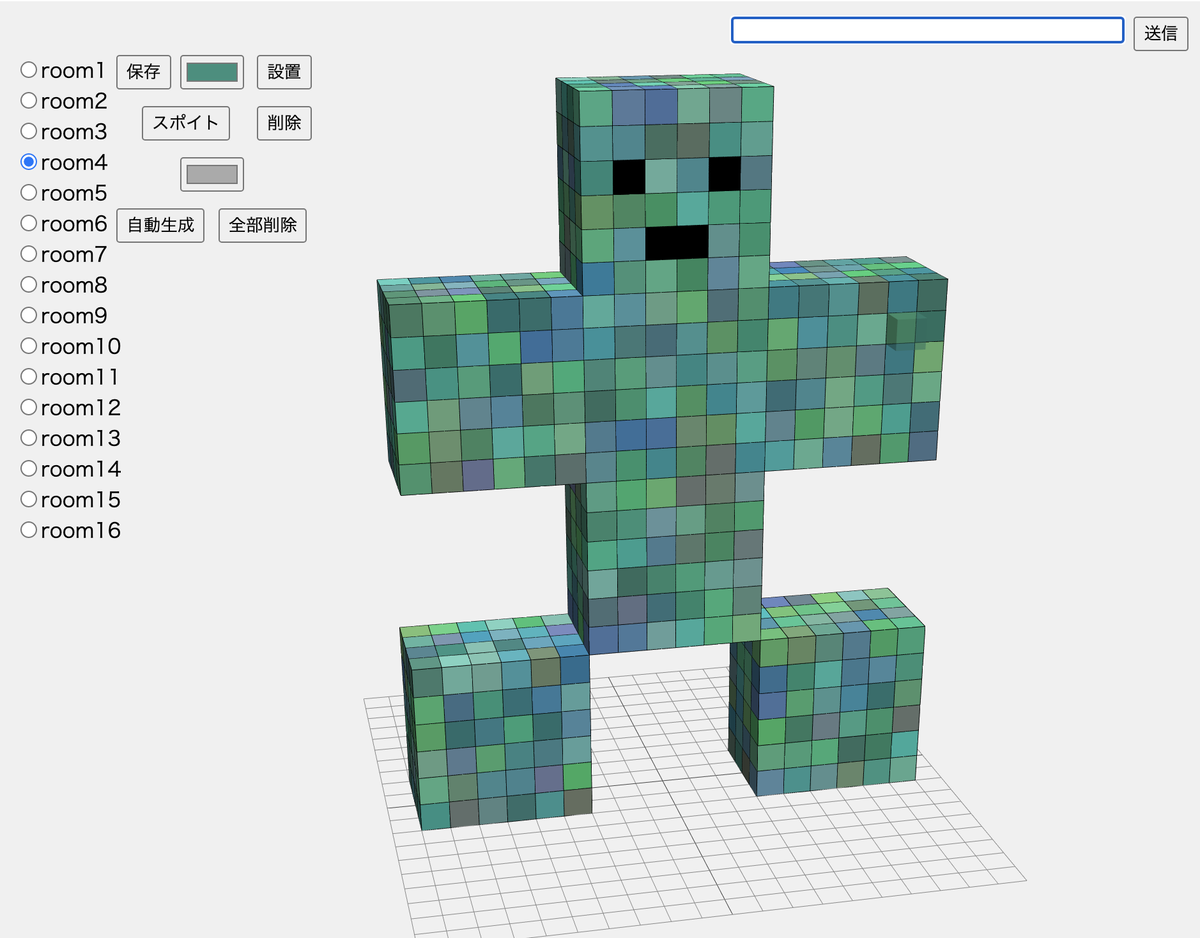Click the figure's black mouth blocks
1200x938 pixels.
point(677,241)
